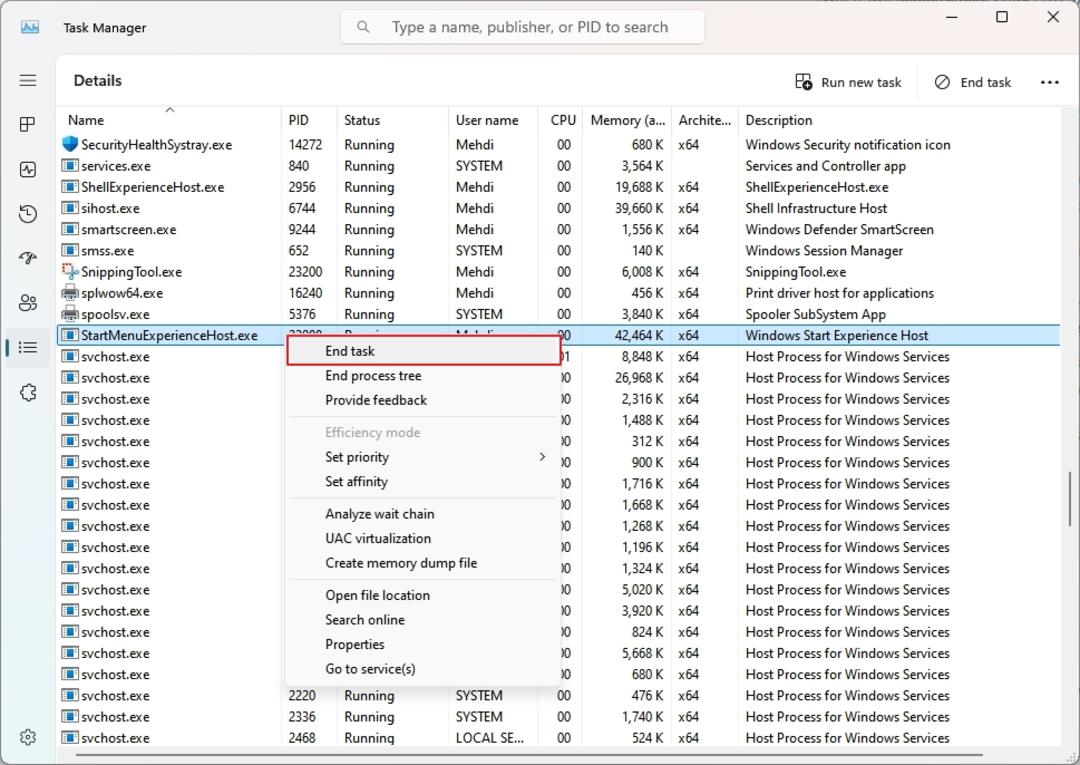Click PID 14272 cell
Viewport: 1080px width, 765px height.
(x=305, y=145)
